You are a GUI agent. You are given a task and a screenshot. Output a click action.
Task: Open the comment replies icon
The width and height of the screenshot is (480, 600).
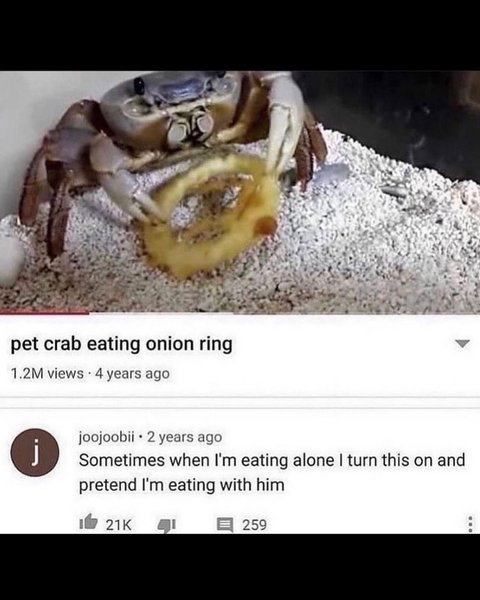pos(225,525)
